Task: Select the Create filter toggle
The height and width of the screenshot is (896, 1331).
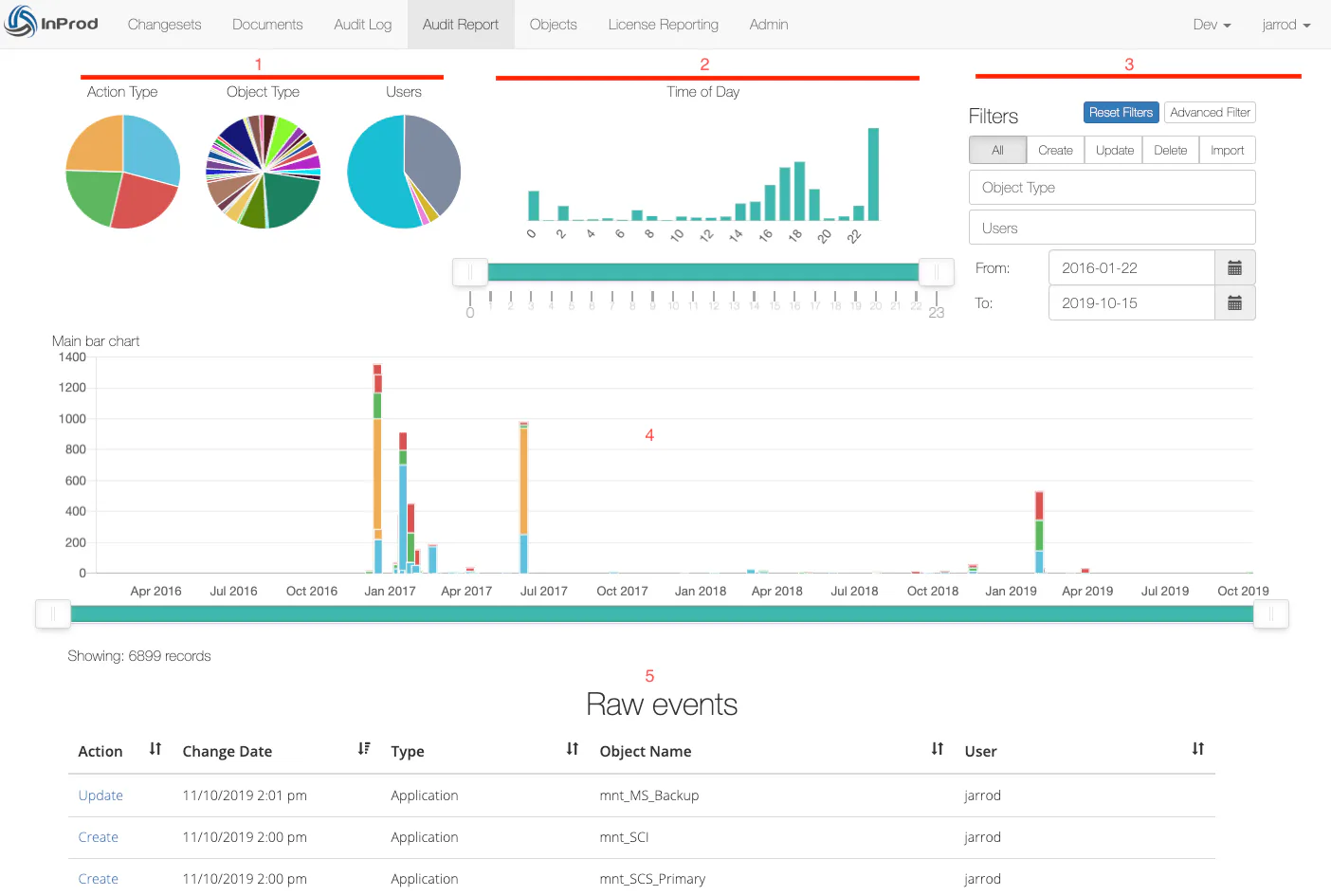Action: pyautogui.click(x=1055, y=150)
